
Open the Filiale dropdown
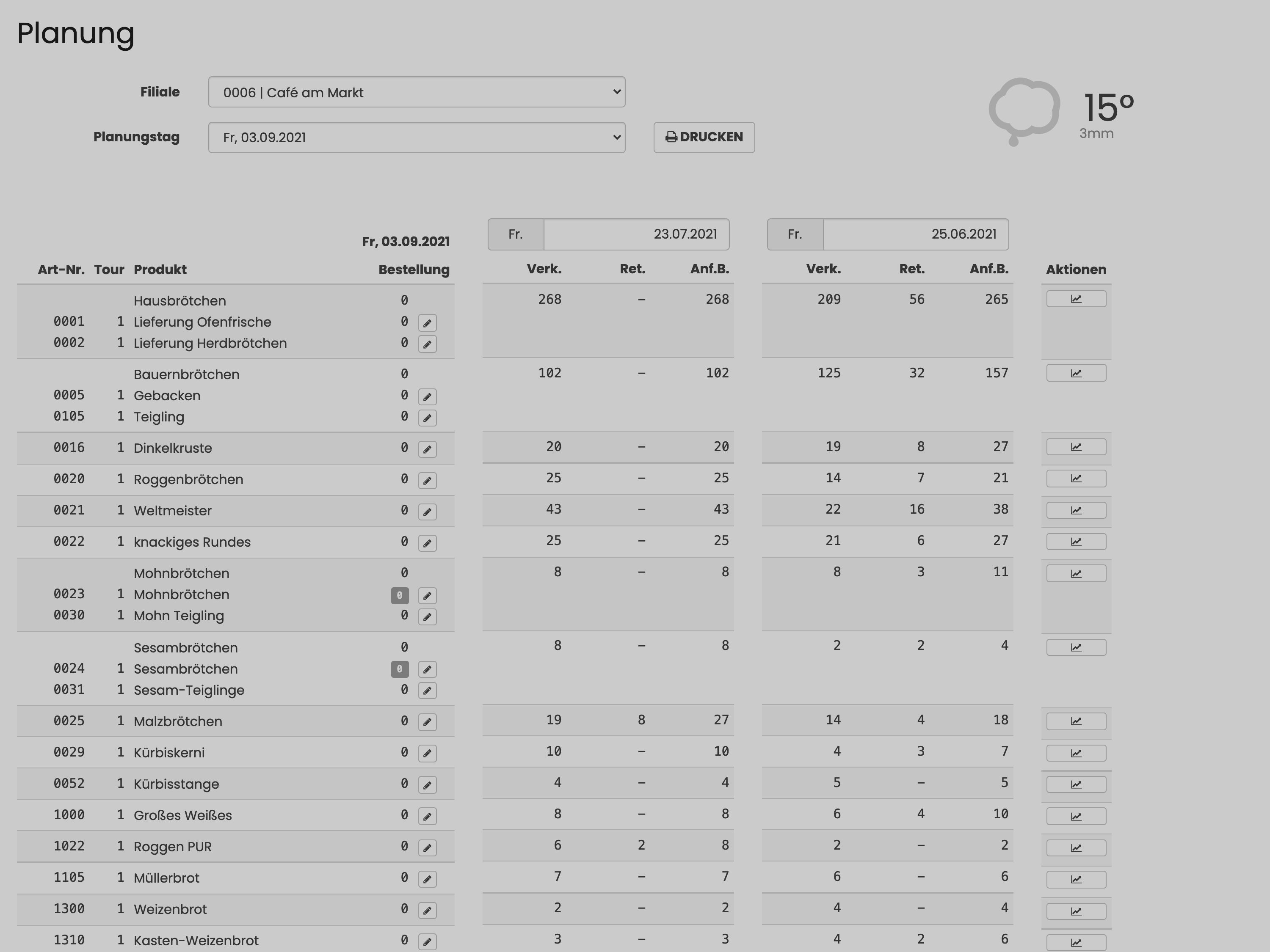(x=416, y=92)
